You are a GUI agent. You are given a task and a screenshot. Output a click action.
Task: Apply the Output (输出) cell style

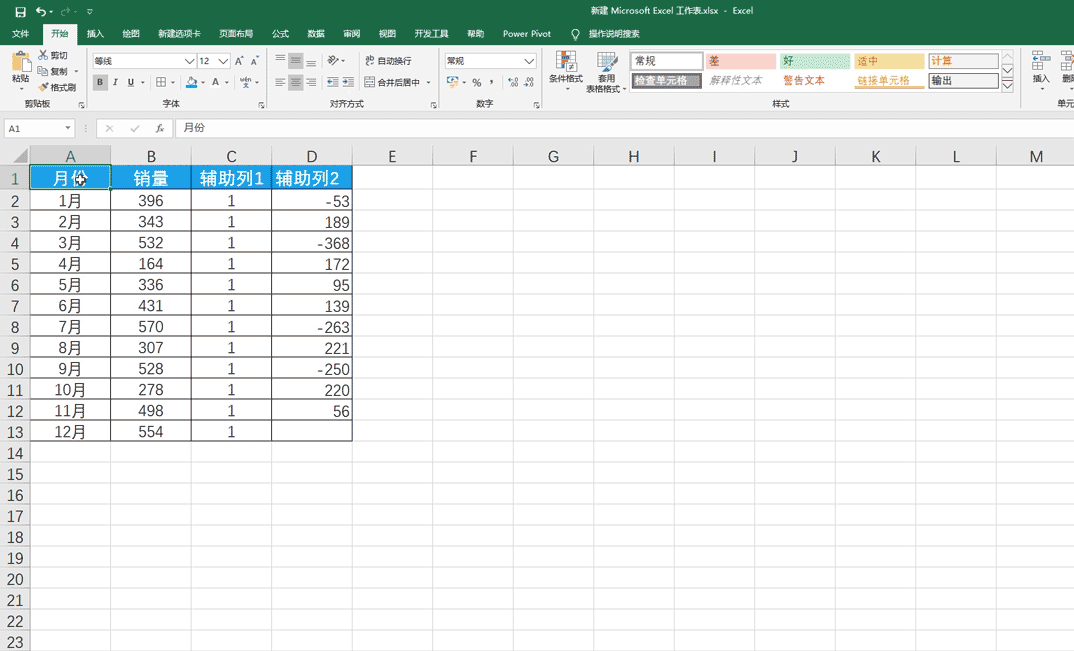tap(963, 80)
